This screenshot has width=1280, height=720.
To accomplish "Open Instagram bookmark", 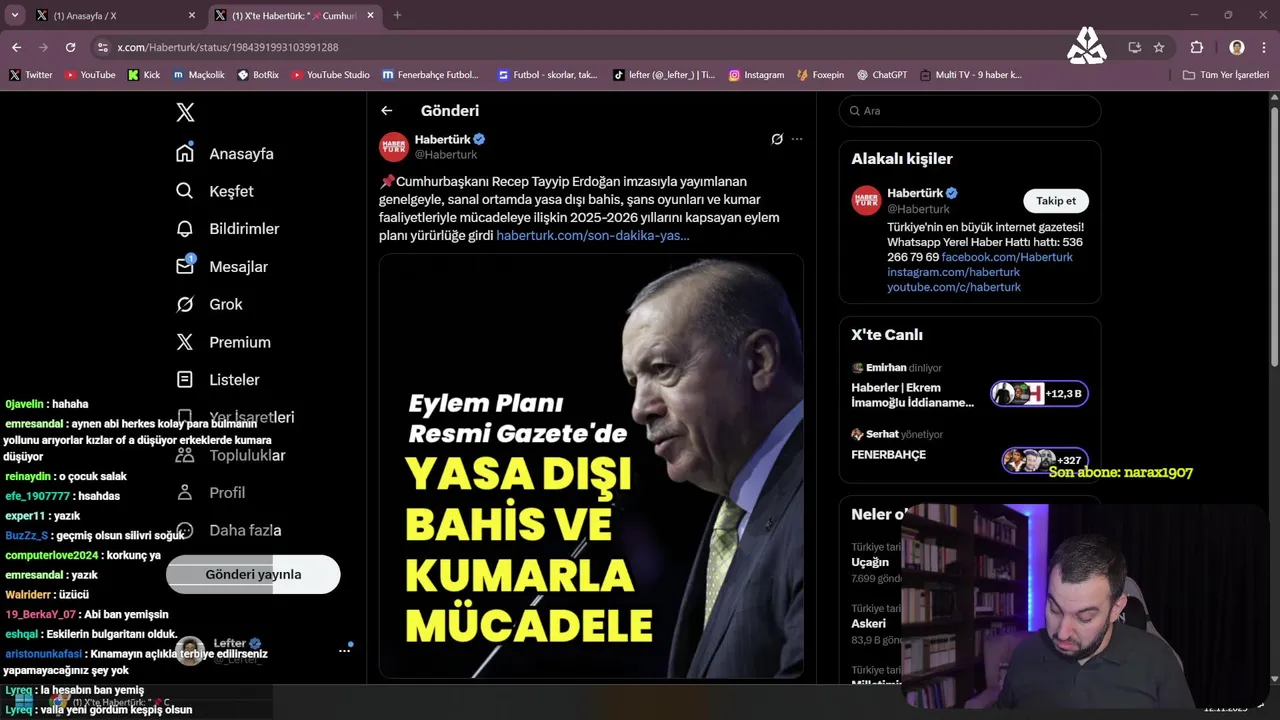I will pyautogui.click(x=756, y=75).
